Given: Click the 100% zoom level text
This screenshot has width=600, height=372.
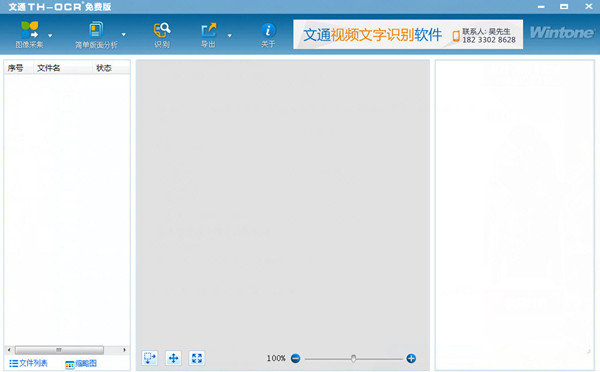Looking at the screenshot, I should (276, 358).
